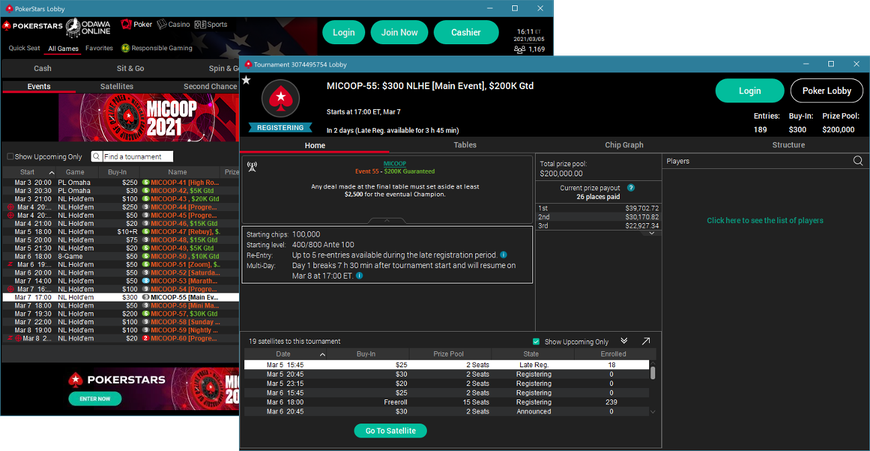The width and height of the screenshot is (870, 451).
Task: Click the Responsible Gaming green icon
Action: click(125, 48)
